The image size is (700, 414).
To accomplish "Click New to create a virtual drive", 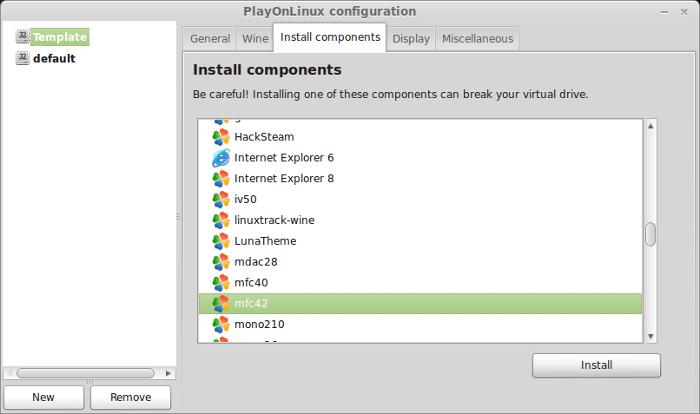I will pos(43,397).
